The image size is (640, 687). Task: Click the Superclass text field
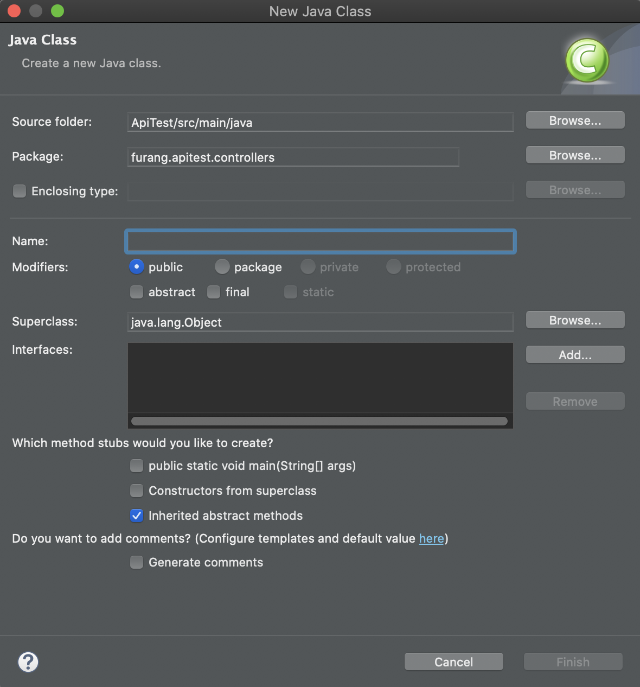coord(320,322)
